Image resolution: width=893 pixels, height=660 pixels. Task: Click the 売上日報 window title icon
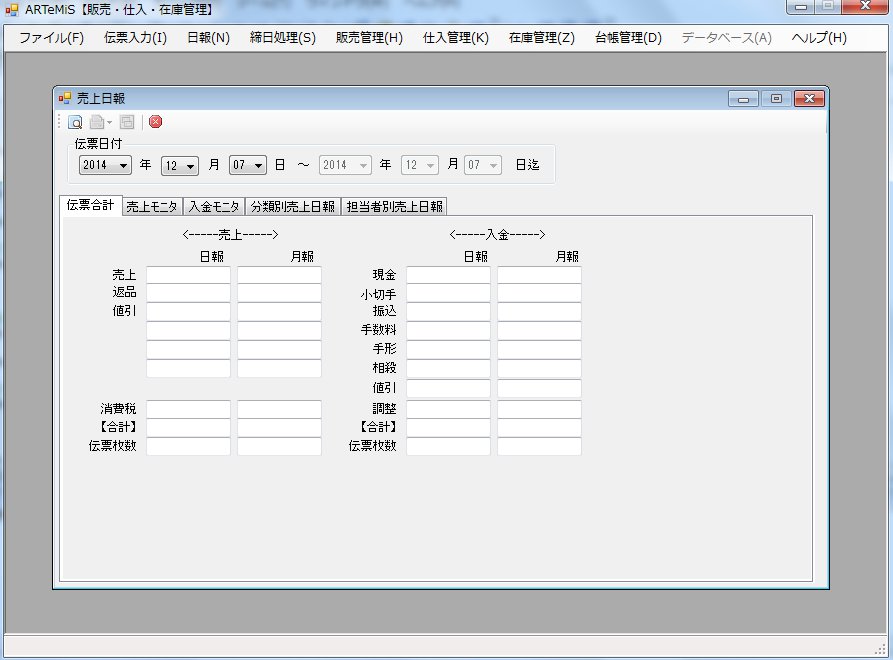(65, 98)
